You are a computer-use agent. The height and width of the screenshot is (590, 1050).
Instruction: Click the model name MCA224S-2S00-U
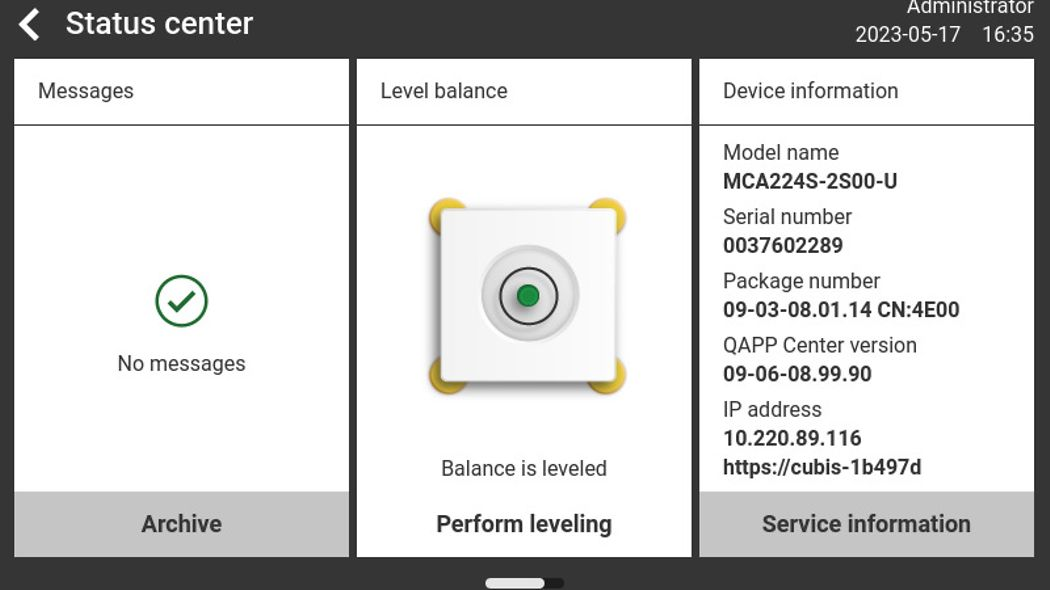coord(810,182)
